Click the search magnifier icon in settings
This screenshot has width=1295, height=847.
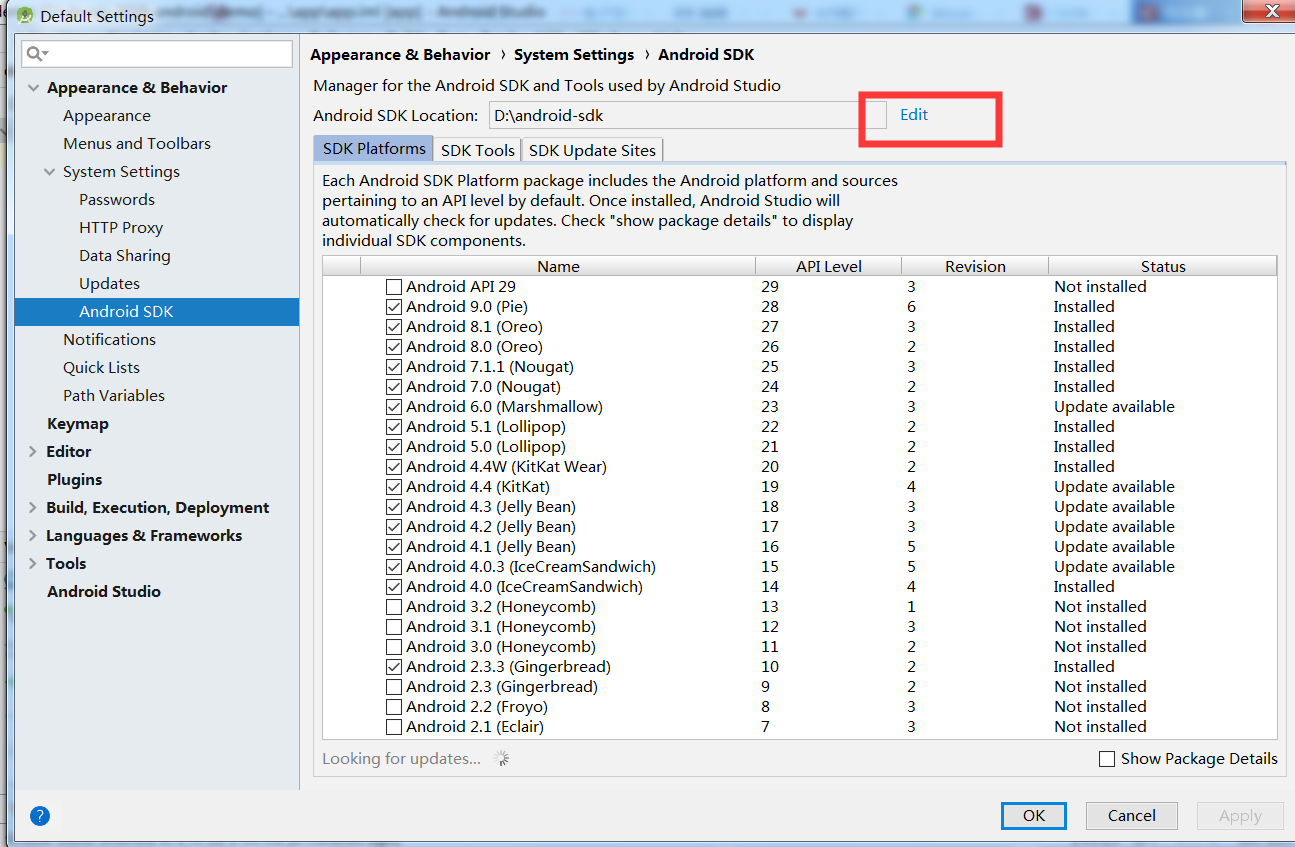[37, 54]
